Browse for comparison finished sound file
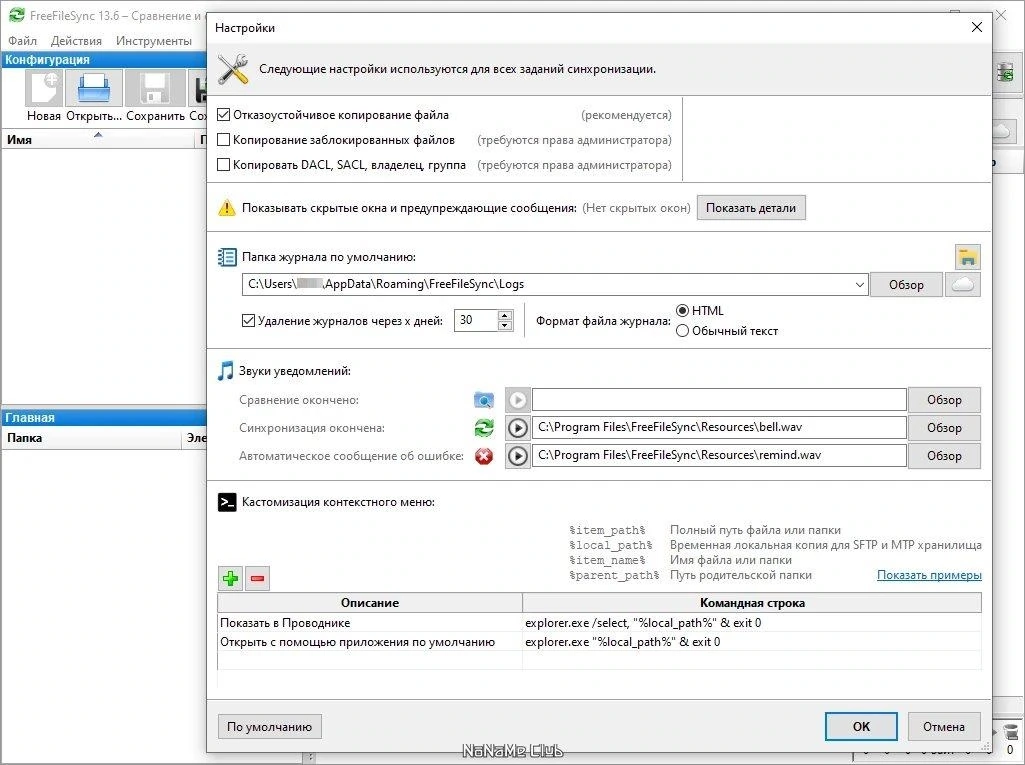 (944, 400)
